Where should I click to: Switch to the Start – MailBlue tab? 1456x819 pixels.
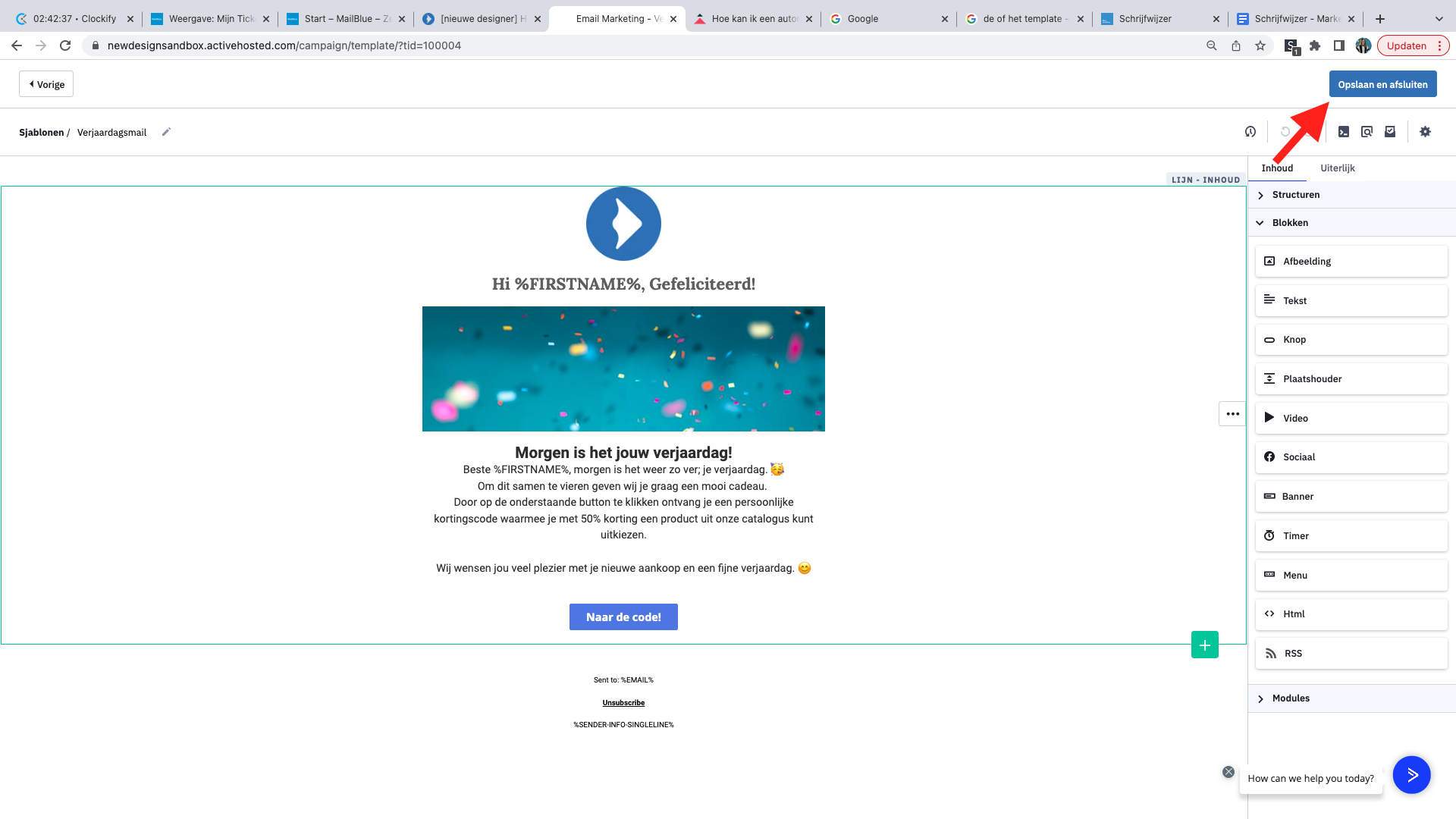346,19
